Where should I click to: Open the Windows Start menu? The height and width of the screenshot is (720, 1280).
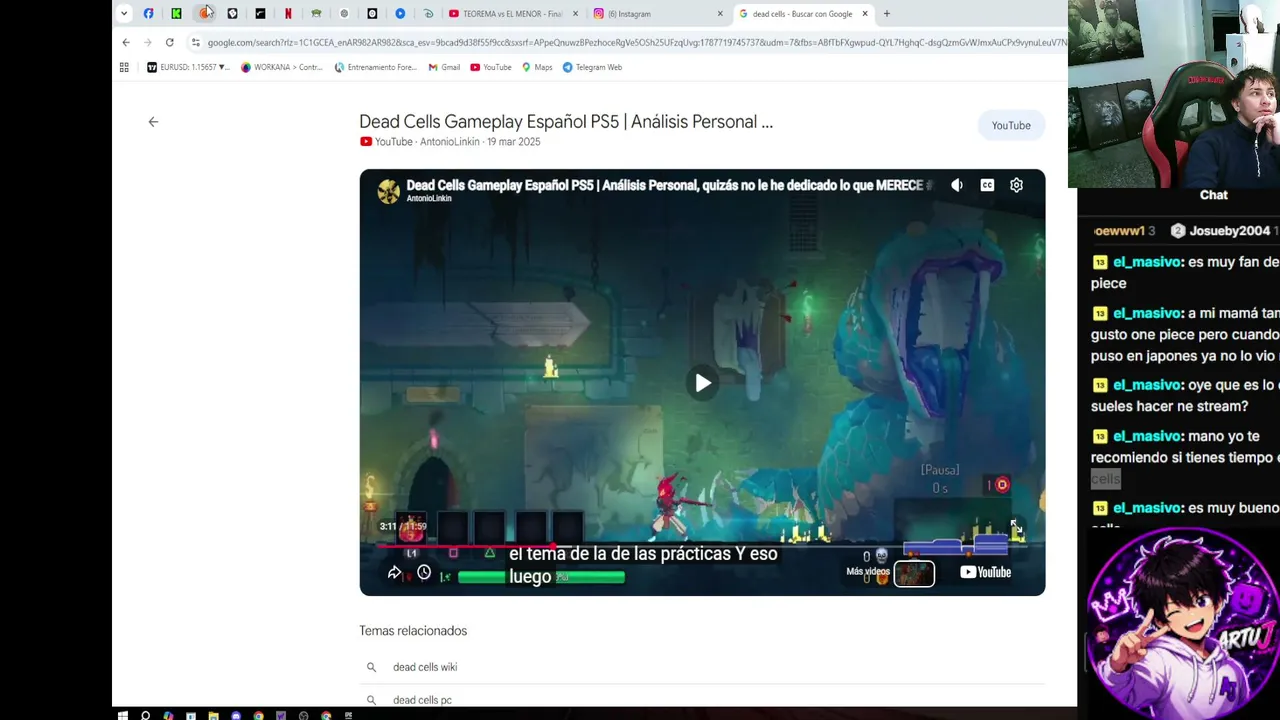123,715
